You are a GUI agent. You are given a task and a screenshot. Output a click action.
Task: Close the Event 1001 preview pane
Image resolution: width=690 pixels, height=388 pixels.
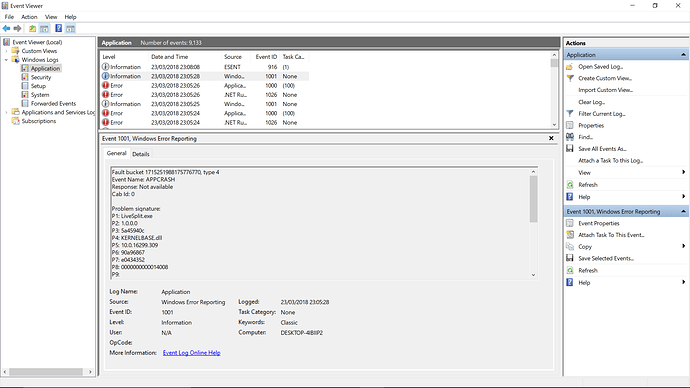551,138
